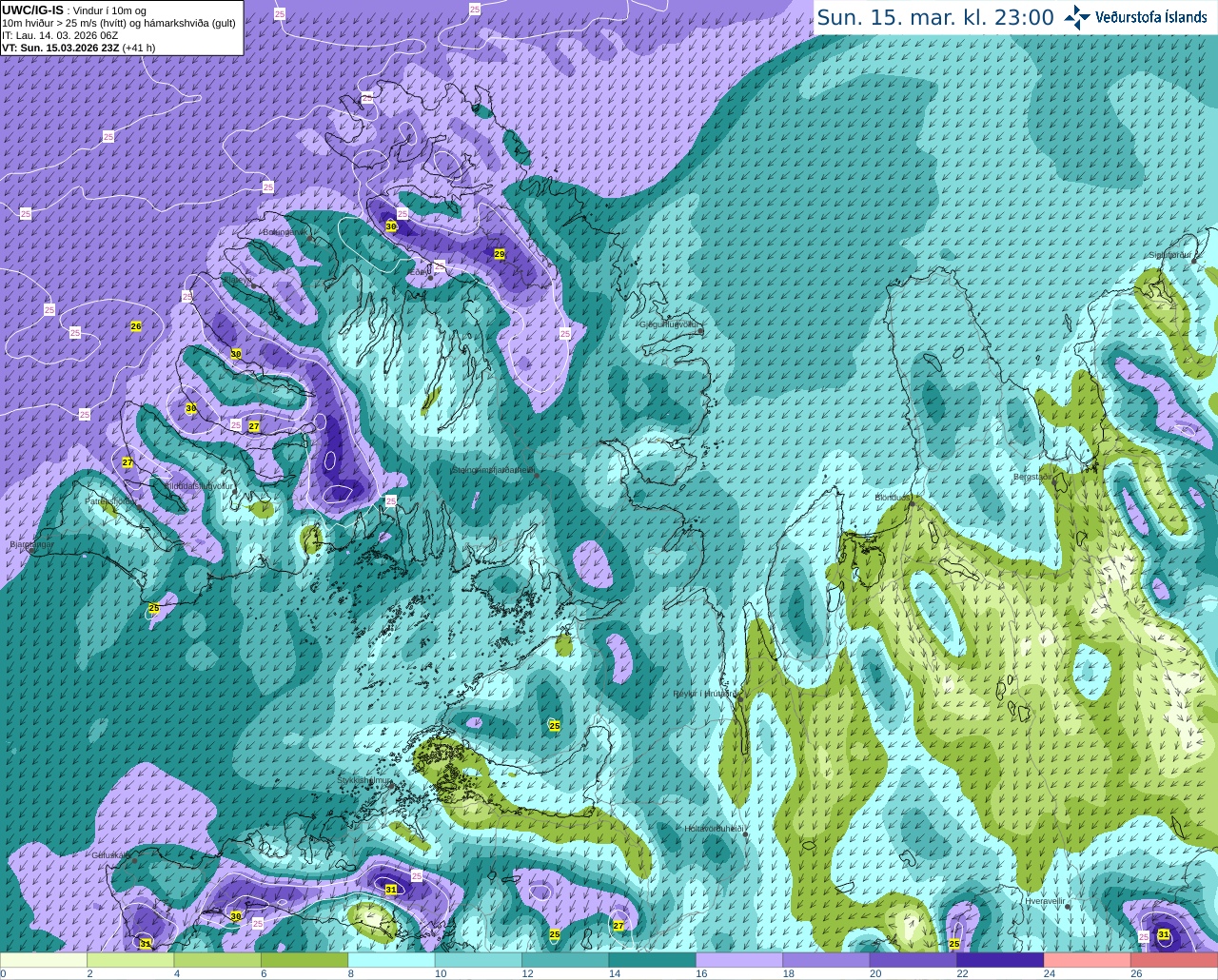Select the 12–14 m/s teal legend swatch
The width and height of the screenshot is (1218, 980).
point(566,961)
